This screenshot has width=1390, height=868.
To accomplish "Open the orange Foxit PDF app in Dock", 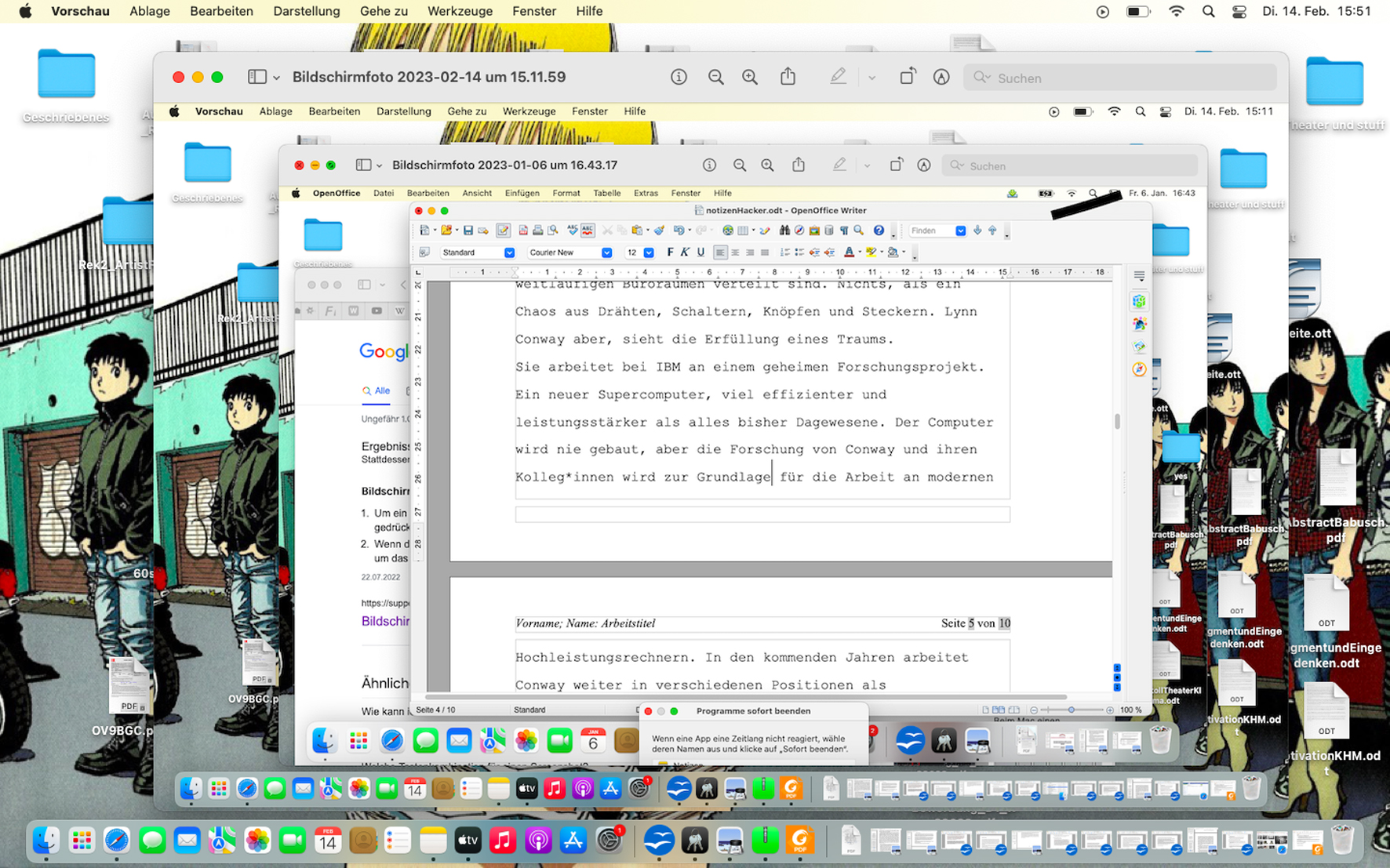I will (x=799, y=841).
